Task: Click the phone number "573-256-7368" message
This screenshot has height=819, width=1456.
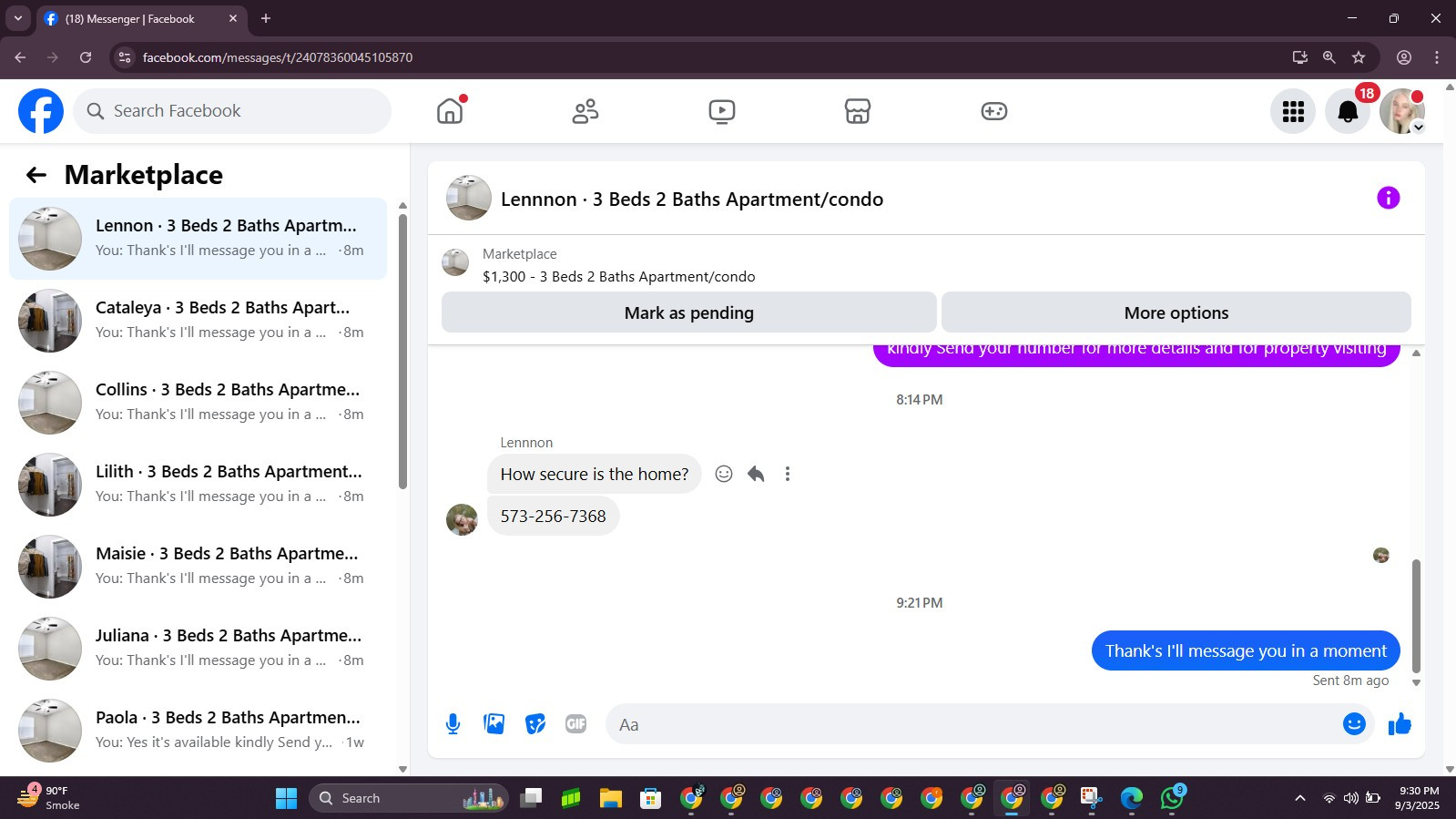Action: click(553, 516)
